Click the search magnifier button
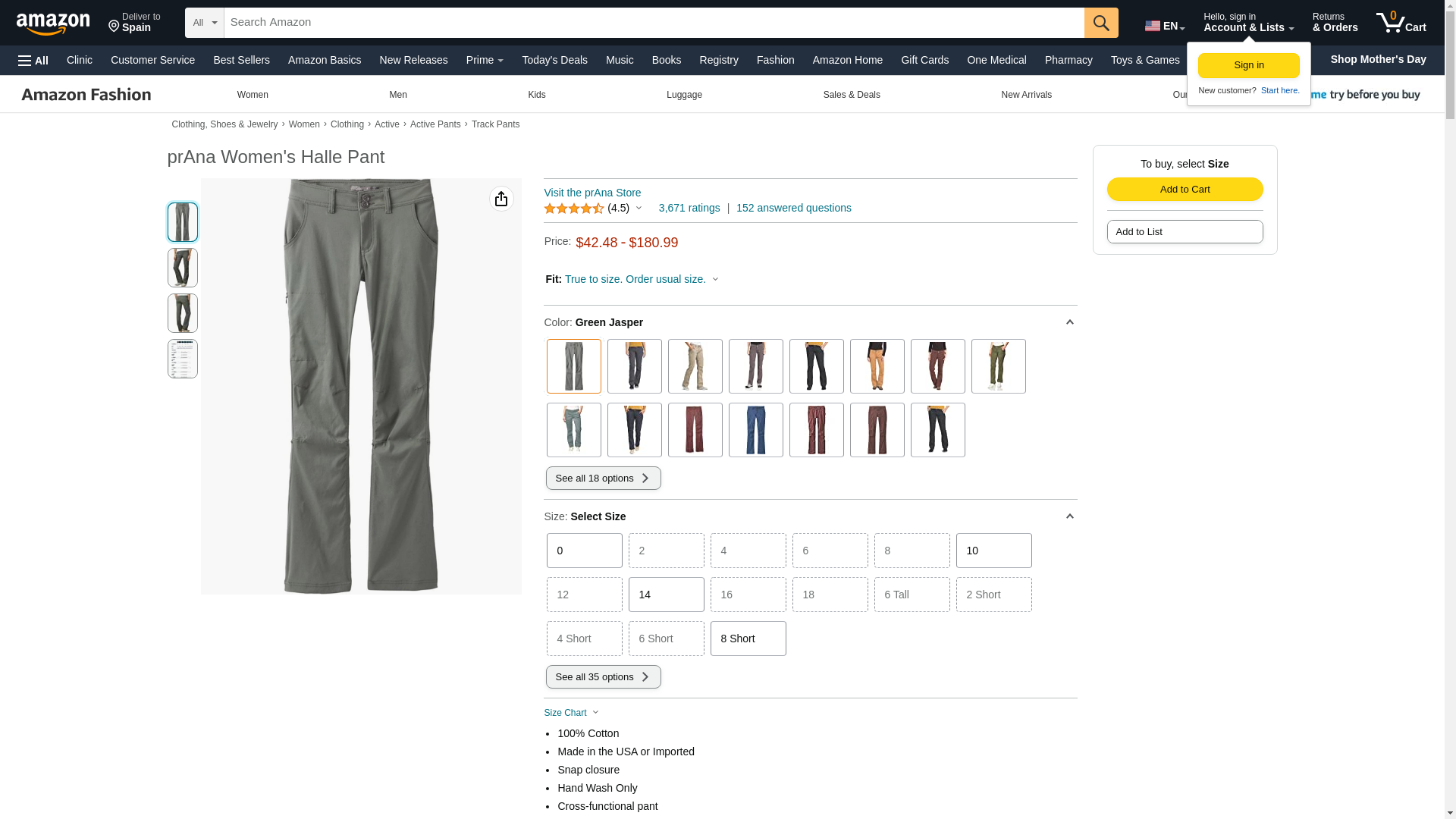Image resolution: width=1456 pixels, height=819 pixels. tap(1100, 23)
